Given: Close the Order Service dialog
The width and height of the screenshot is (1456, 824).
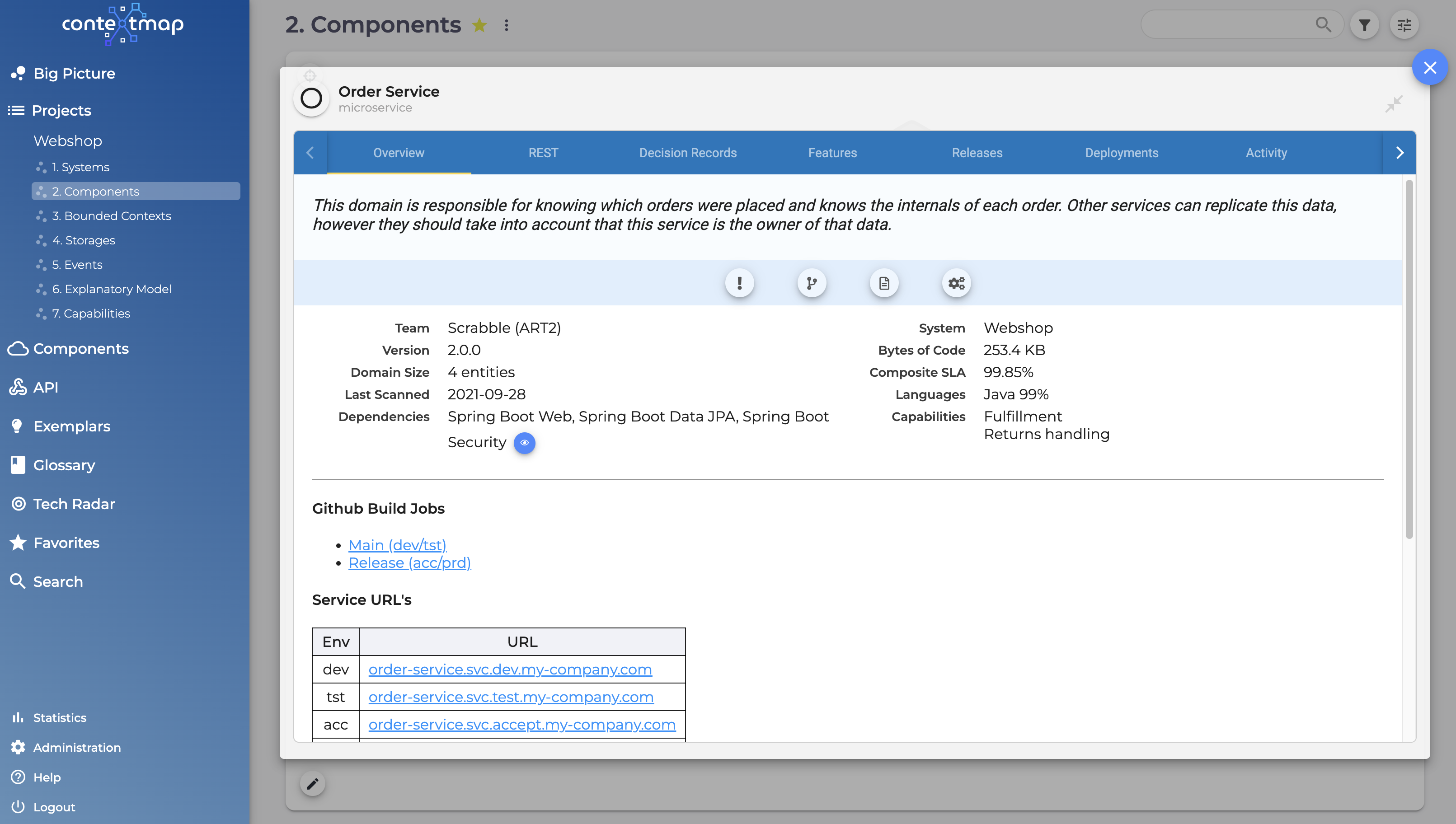Looking at the screenshot, I should [1430, 67].
